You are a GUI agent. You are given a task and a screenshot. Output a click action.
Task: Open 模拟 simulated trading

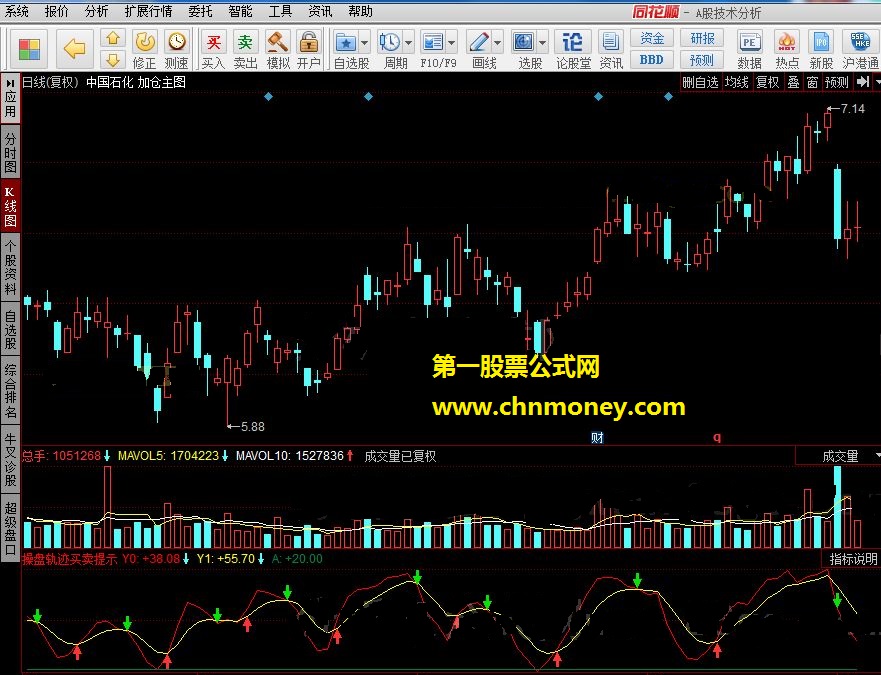point(278,48)
